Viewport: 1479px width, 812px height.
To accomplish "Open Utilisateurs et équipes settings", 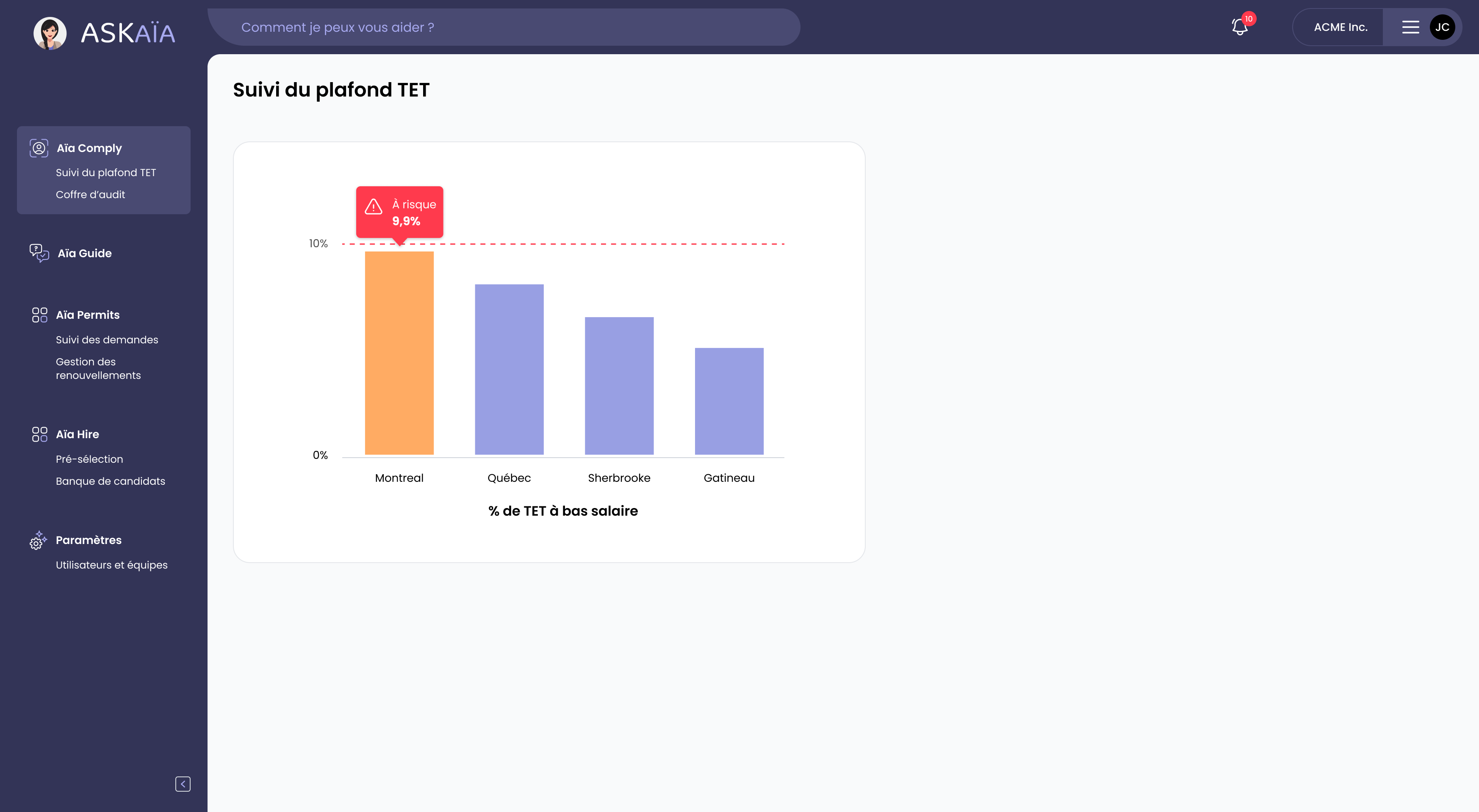I will pos(111,565).
